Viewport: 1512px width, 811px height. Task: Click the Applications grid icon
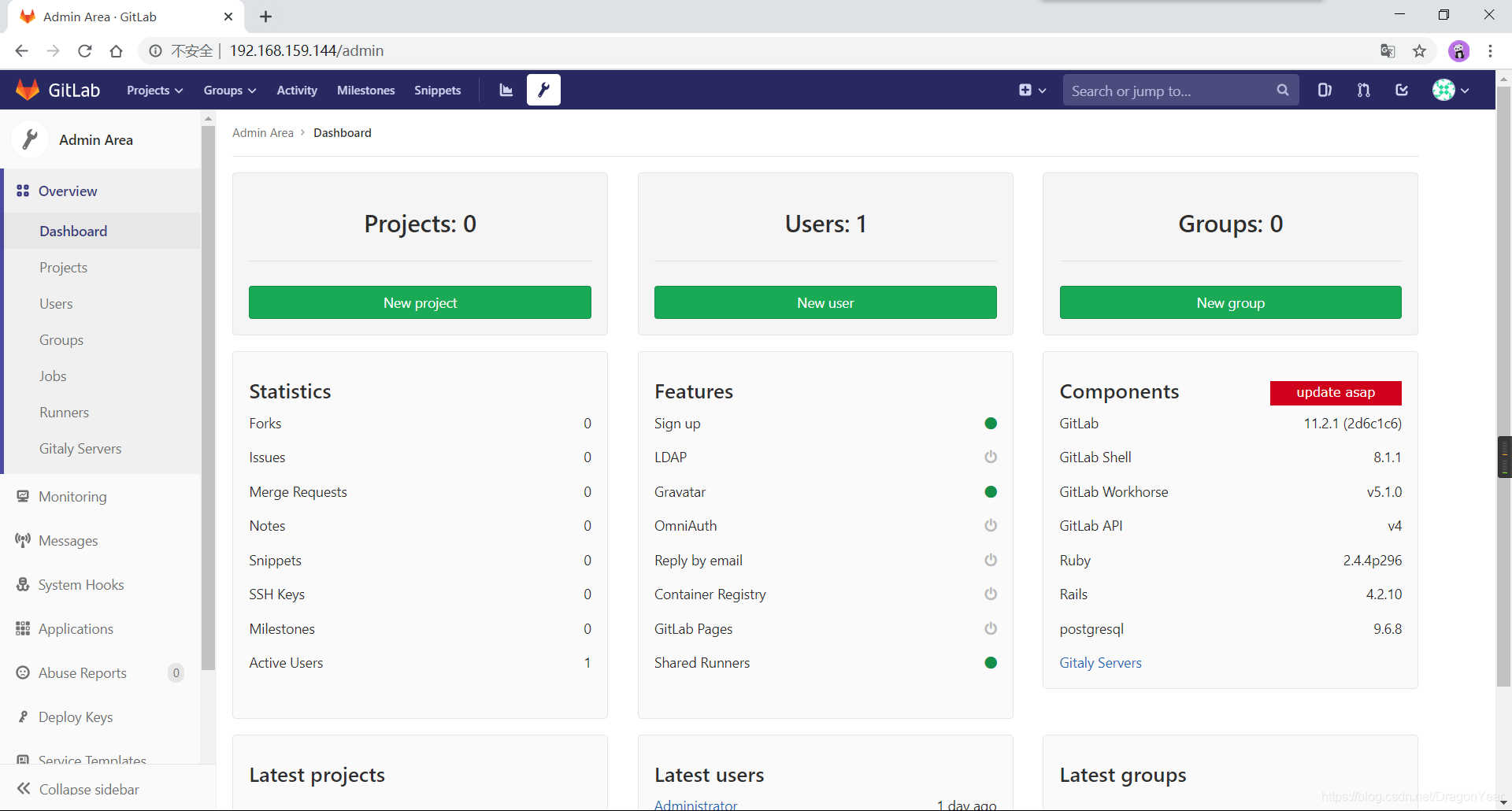tap(23, 628)
